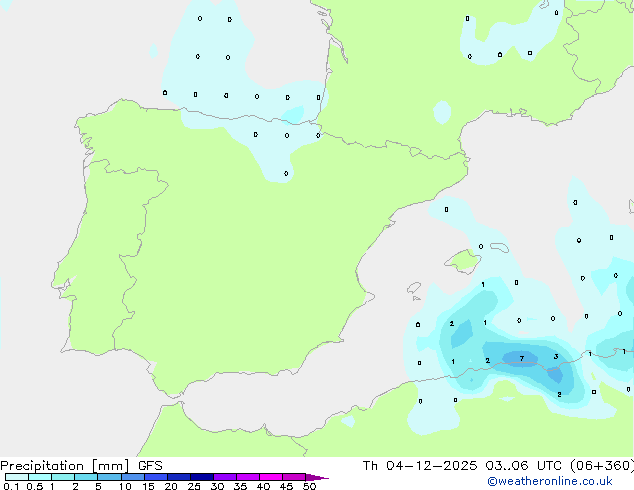634x490 pixels.
Task: Pick the 15–20 mm legend swatch
Action: 156,477
